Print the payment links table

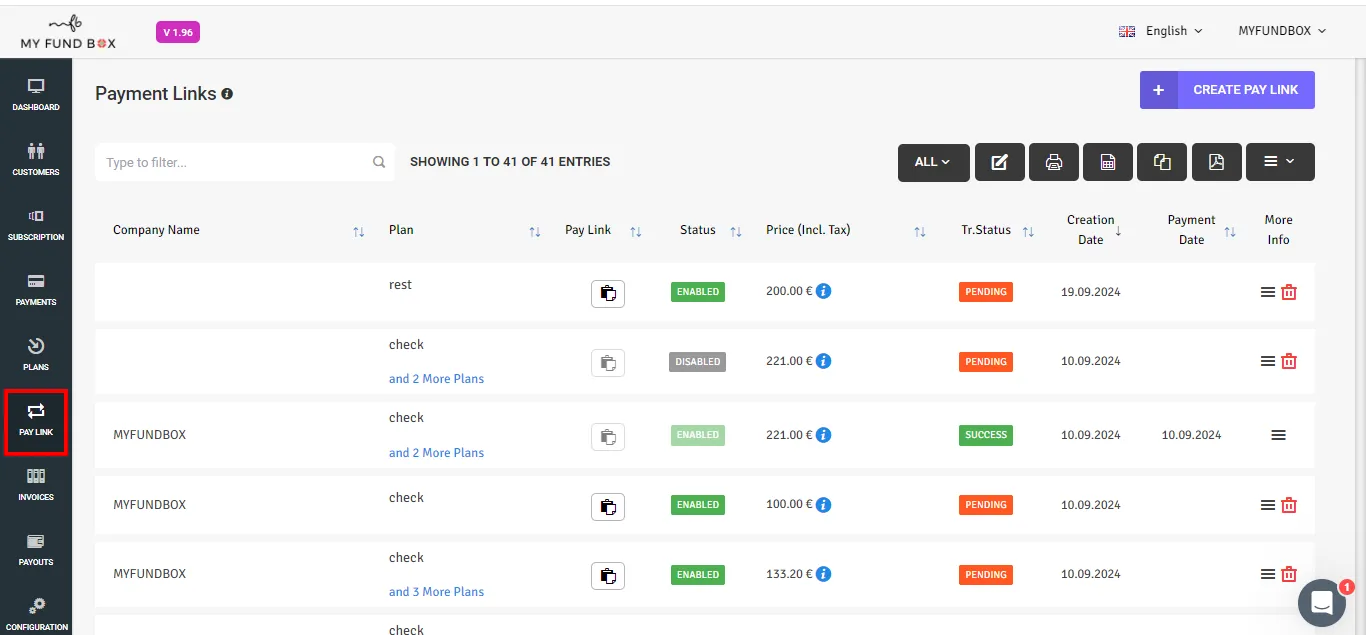click(x=1054, y=162)
